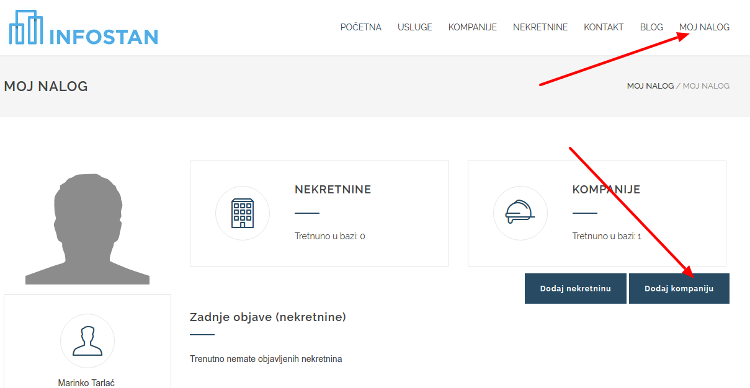Open KOMPANIJE in the top navigation

pos(472,27)
